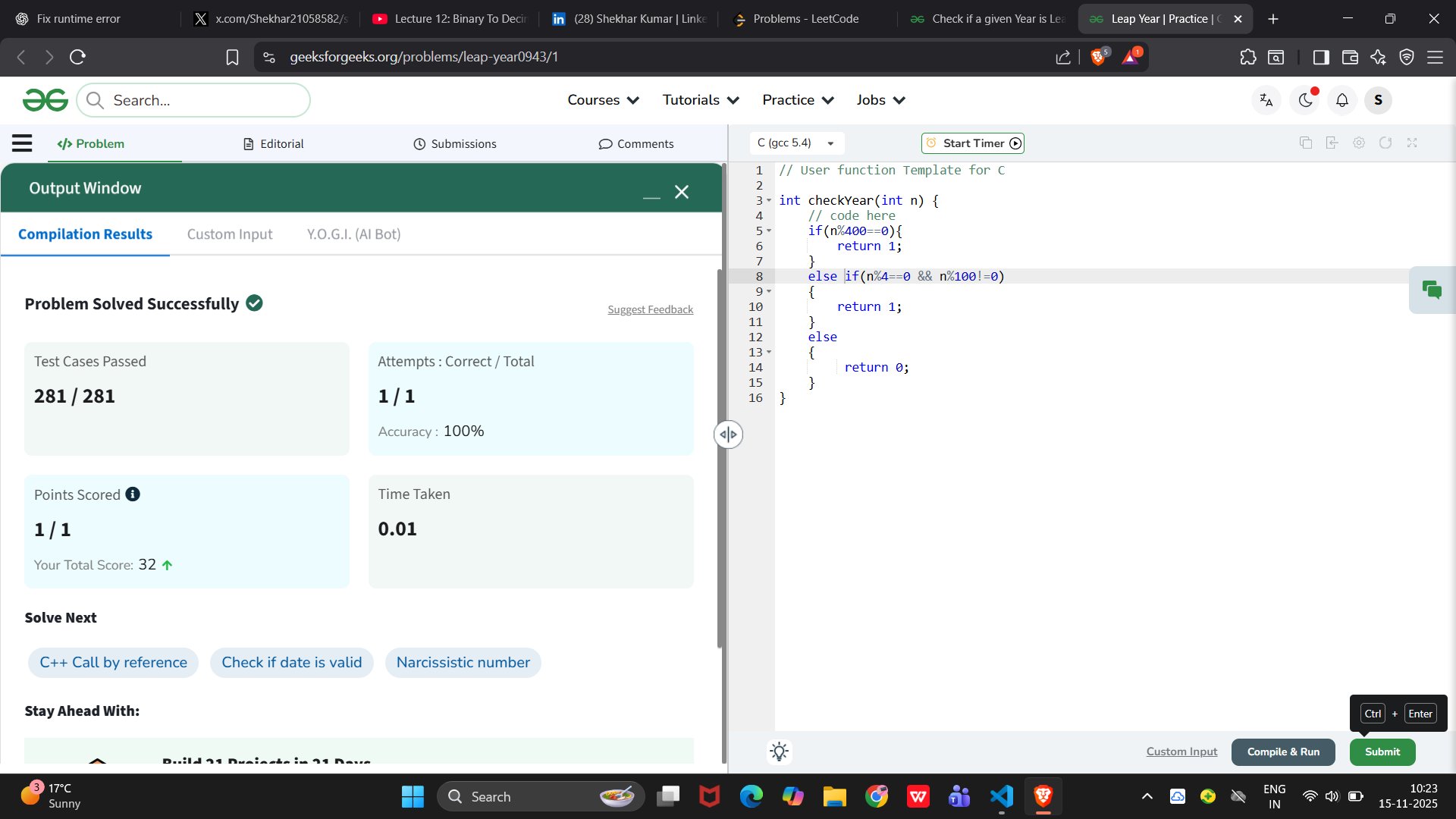Open the Editorial tab

click(x=274, y=144)
